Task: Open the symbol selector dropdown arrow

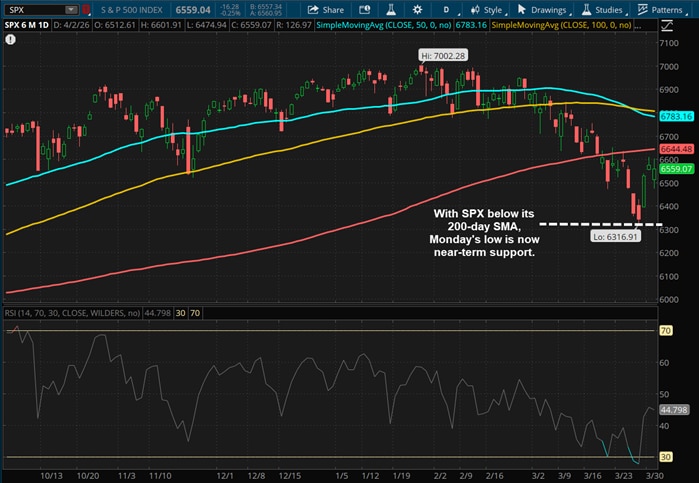Action: 71,9
